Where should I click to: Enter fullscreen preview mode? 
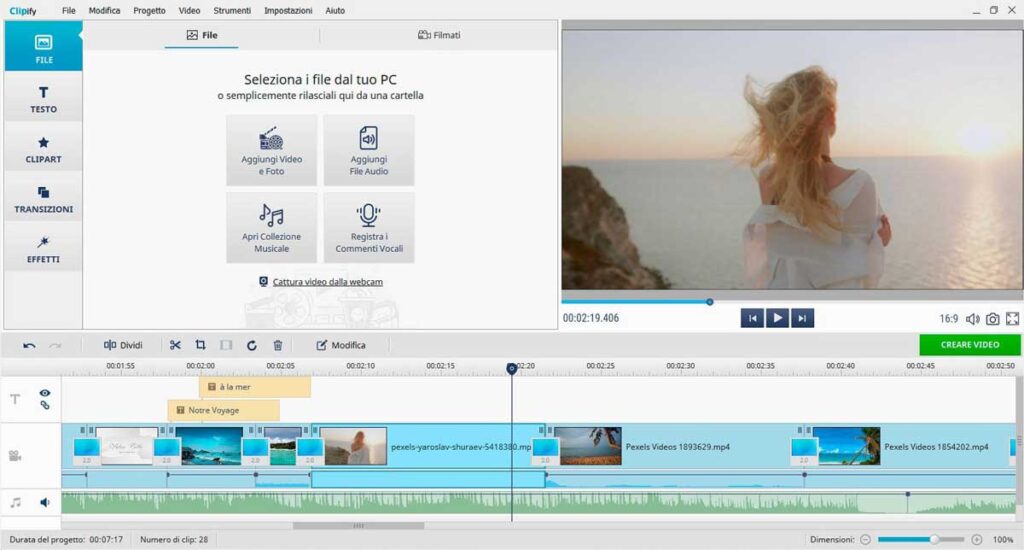tap(1012, 319)
